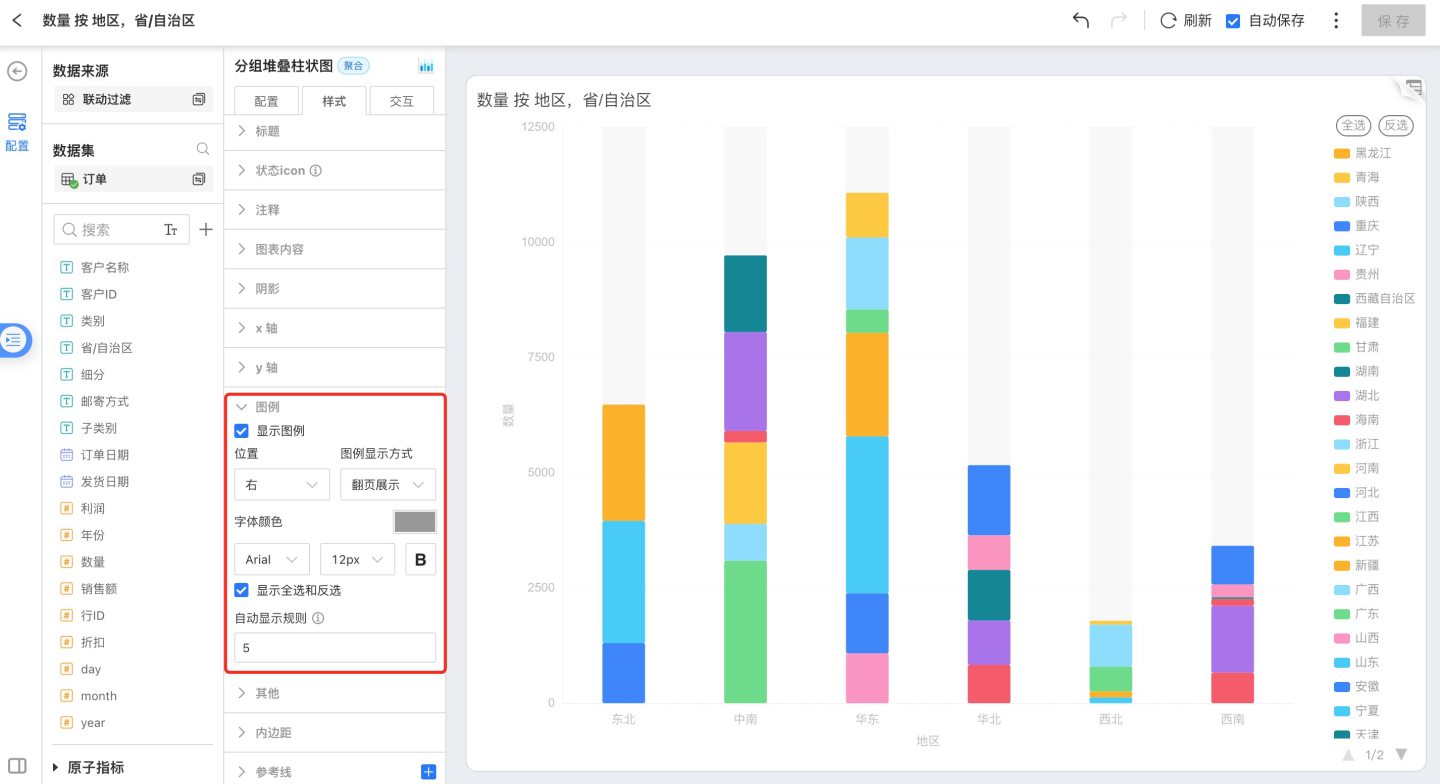Click the 自动显示规则 input field
This screenshot has height=784, width=1440.
click(x=335, y=648)
